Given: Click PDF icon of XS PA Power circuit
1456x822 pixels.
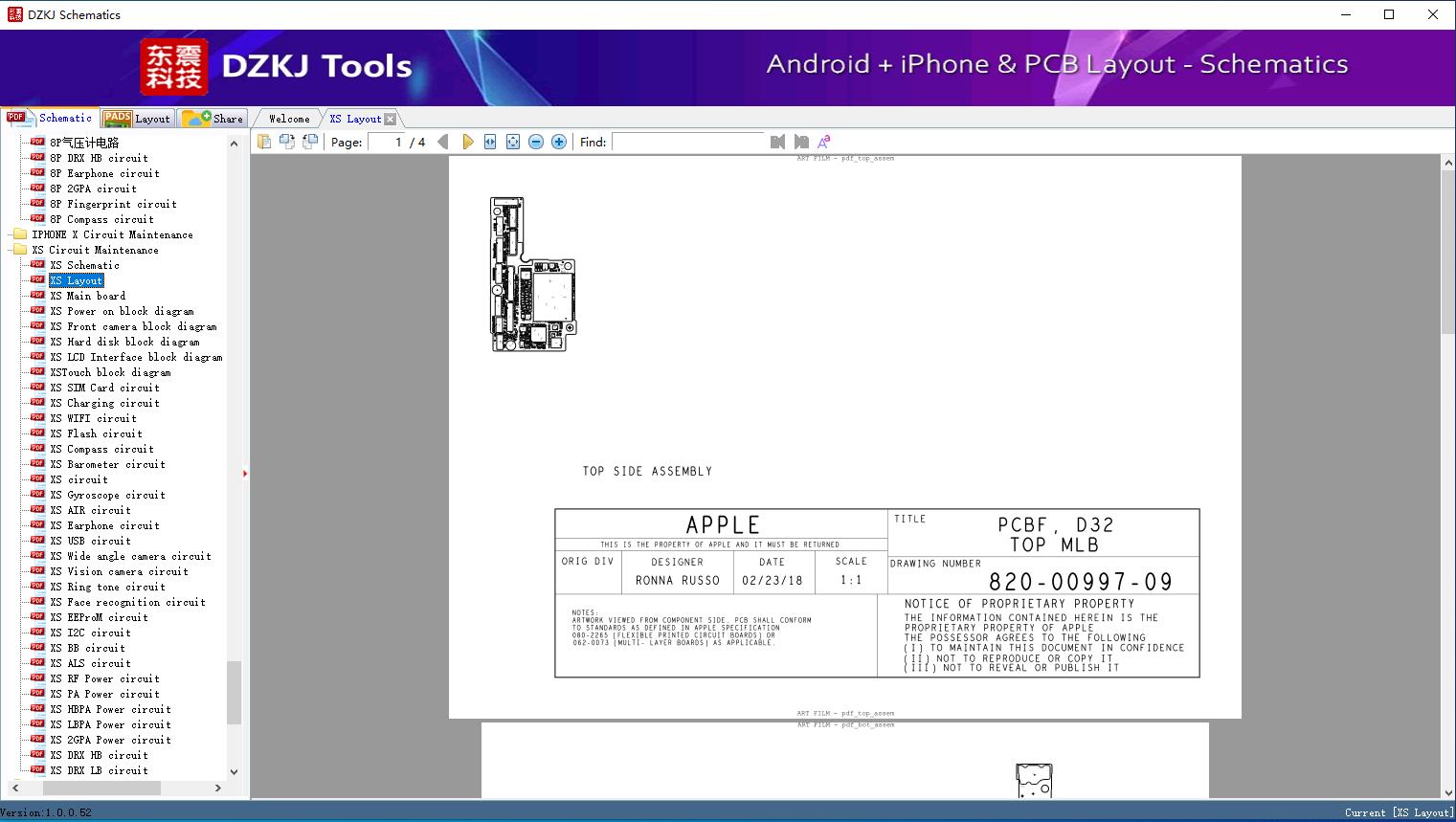Looking at the screenshot, I should pyautogui.click(x=37, y=693).
